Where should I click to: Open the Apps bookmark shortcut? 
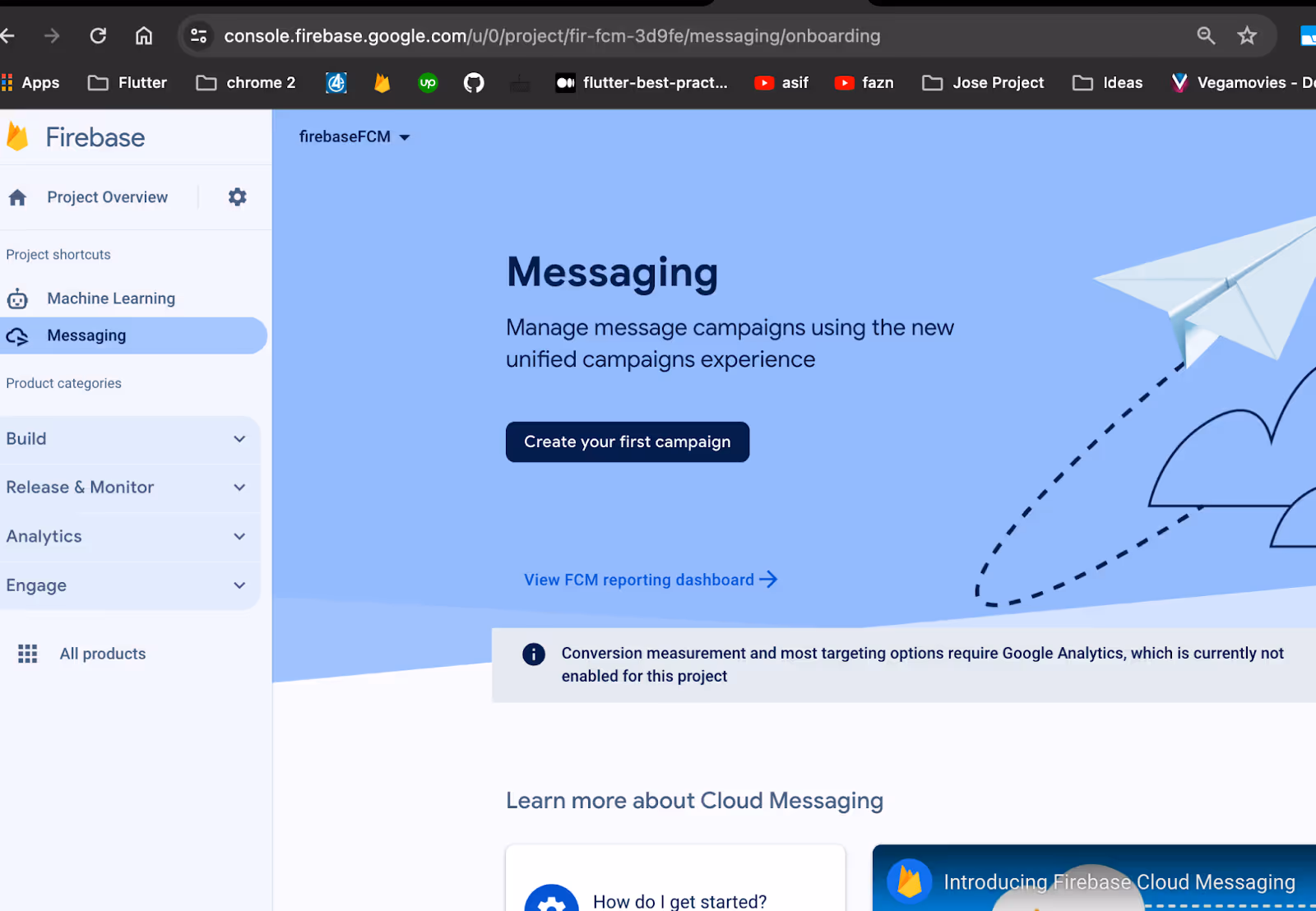coord(30,82)
